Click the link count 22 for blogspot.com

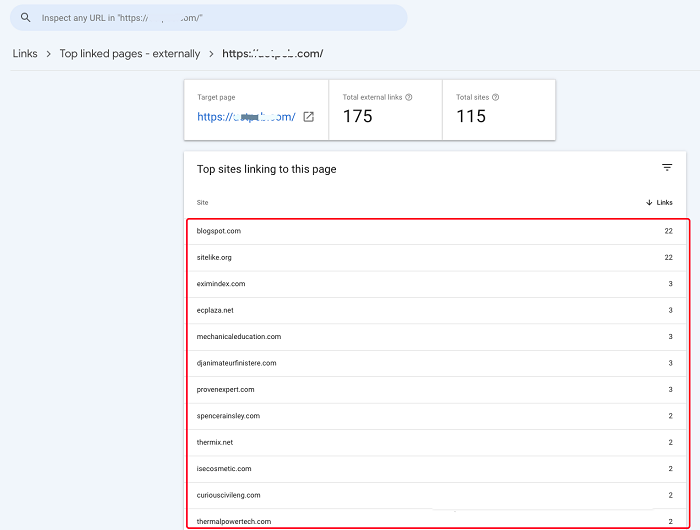668,231
